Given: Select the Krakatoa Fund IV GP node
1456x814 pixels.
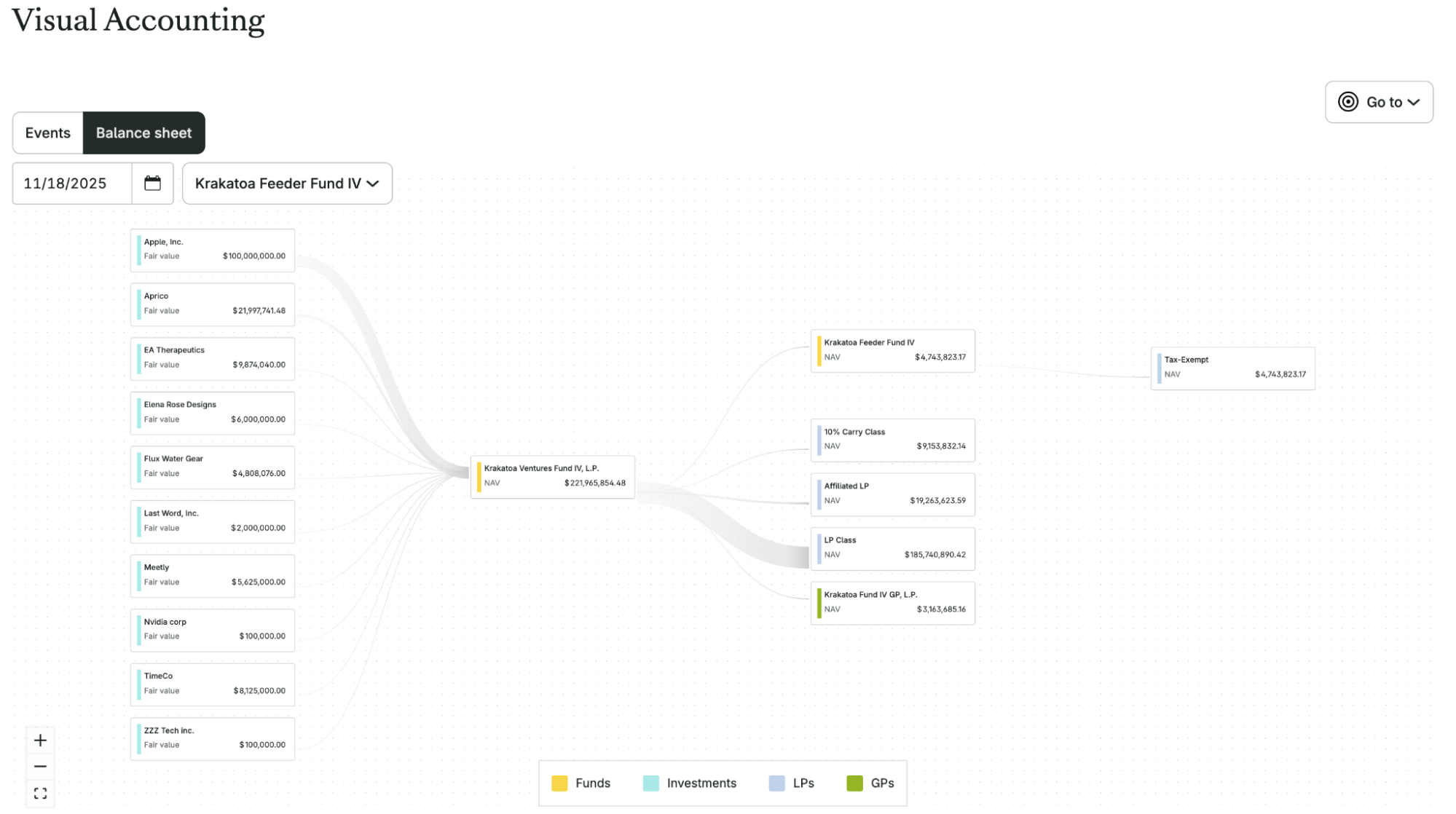Looking at the screenshot, I should pos(893,602).
